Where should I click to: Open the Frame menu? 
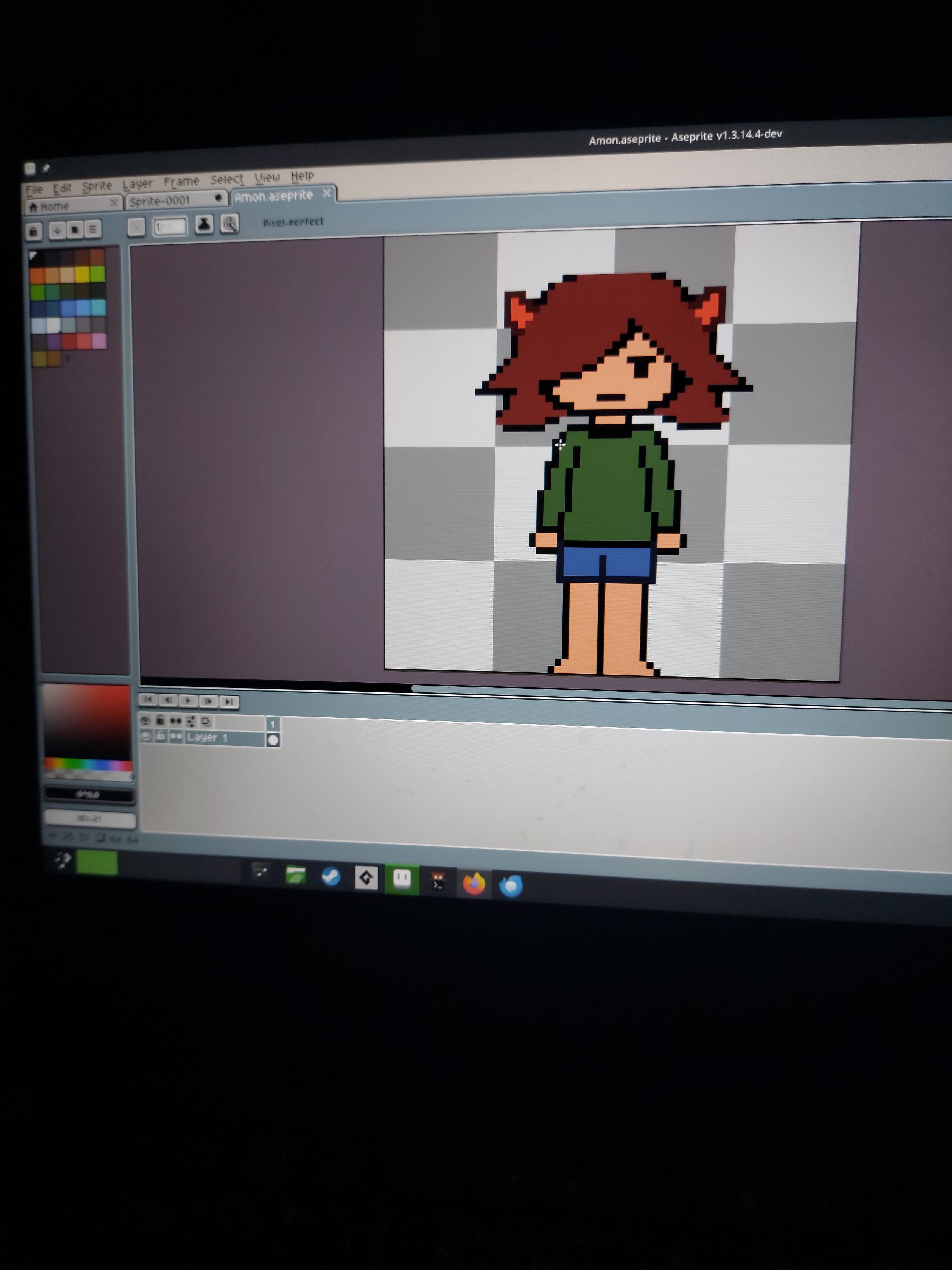coord(181,182)
